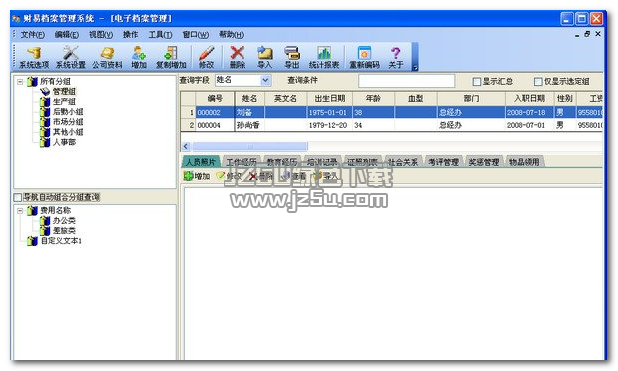618x371 pixels.
Task: Open the 编辑(E) menu
Action: 67,35
